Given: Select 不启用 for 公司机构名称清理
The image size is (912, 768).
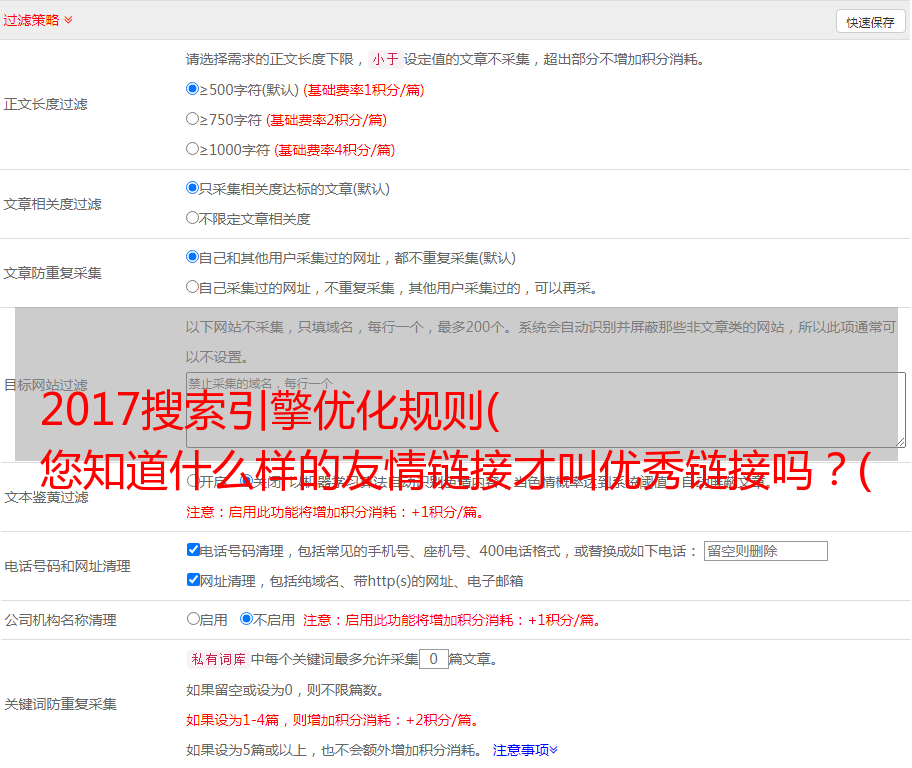Looking at the screenshot, I should 247,618.
